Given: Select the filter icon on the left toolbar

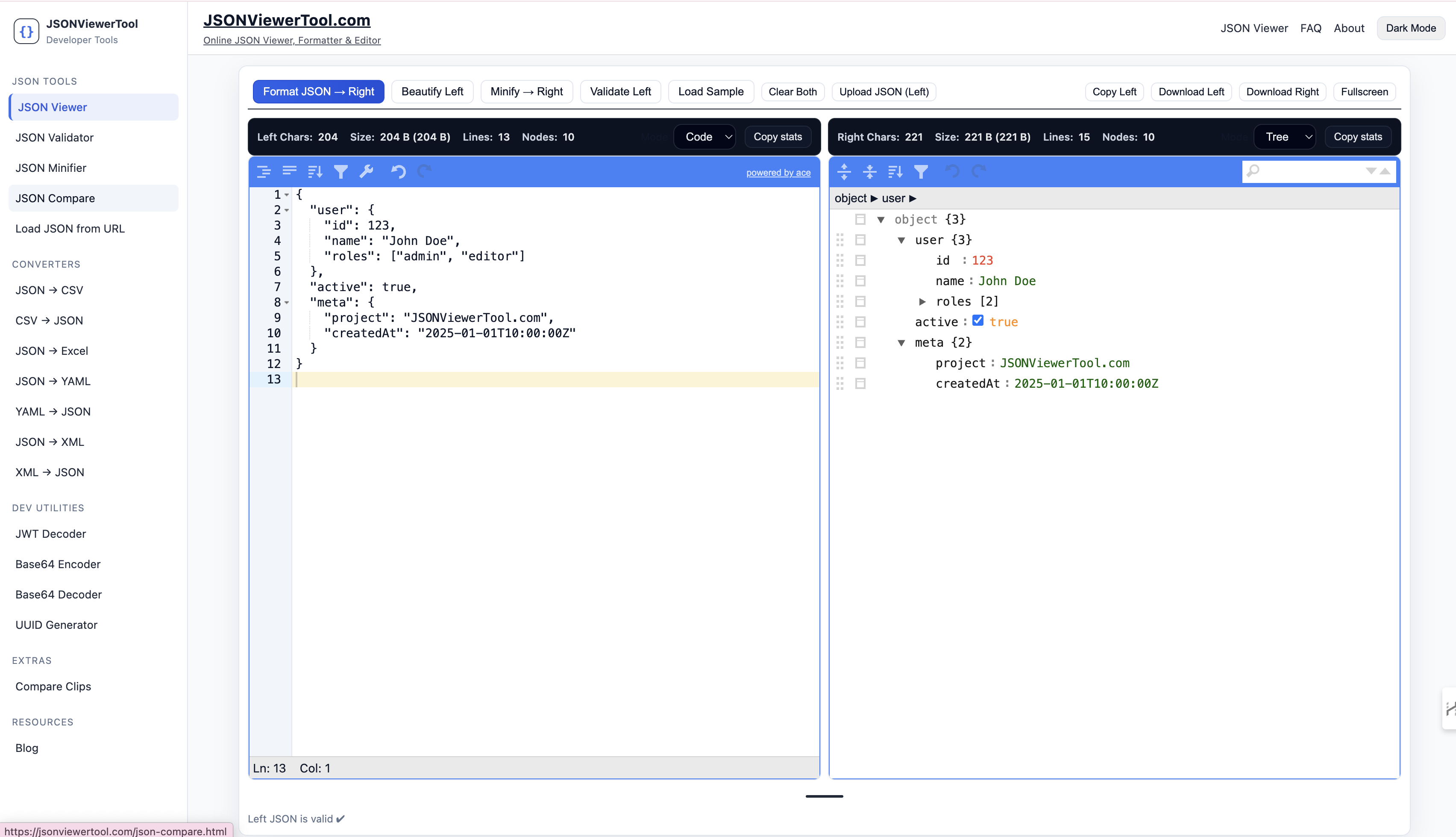Looking at the screenshot, I should point(341,171).
